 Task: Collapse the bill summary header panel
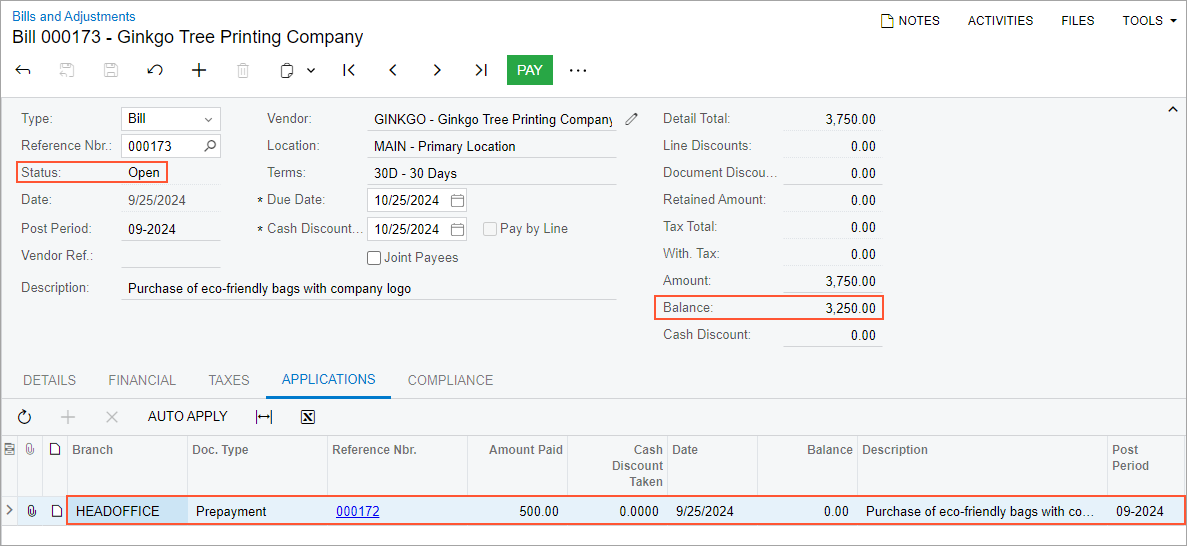[x=1173, y=110]
